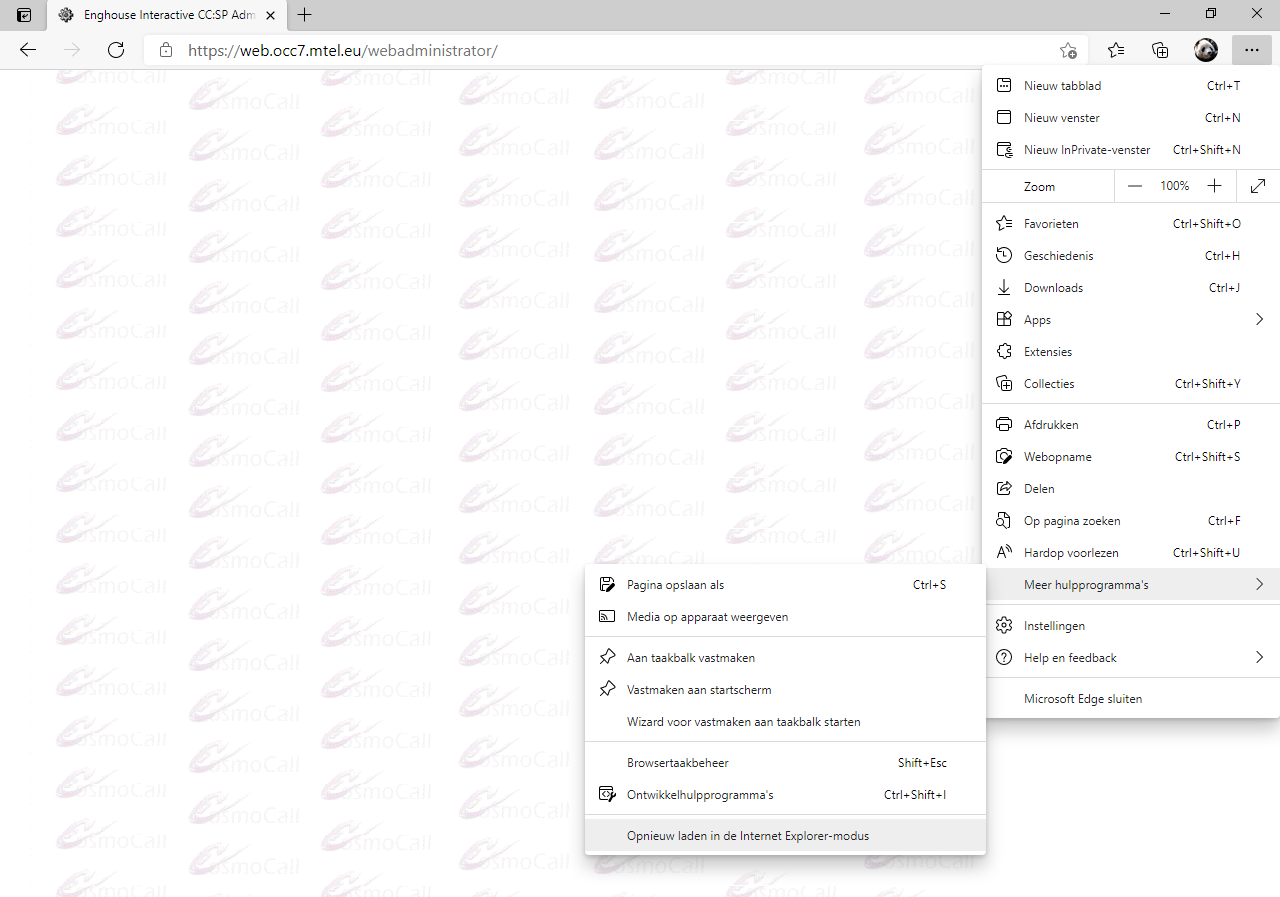Go back using the back arrow

[x=28, y=50]
